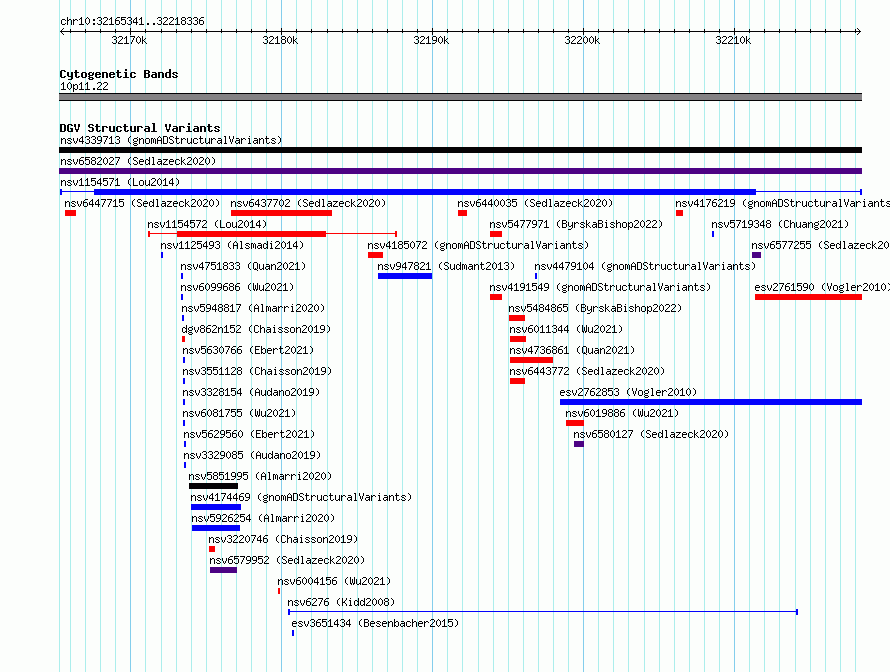
Task: Click the 10p11.22 cytogenetic band bar
Action: click(x=460, y=98)
